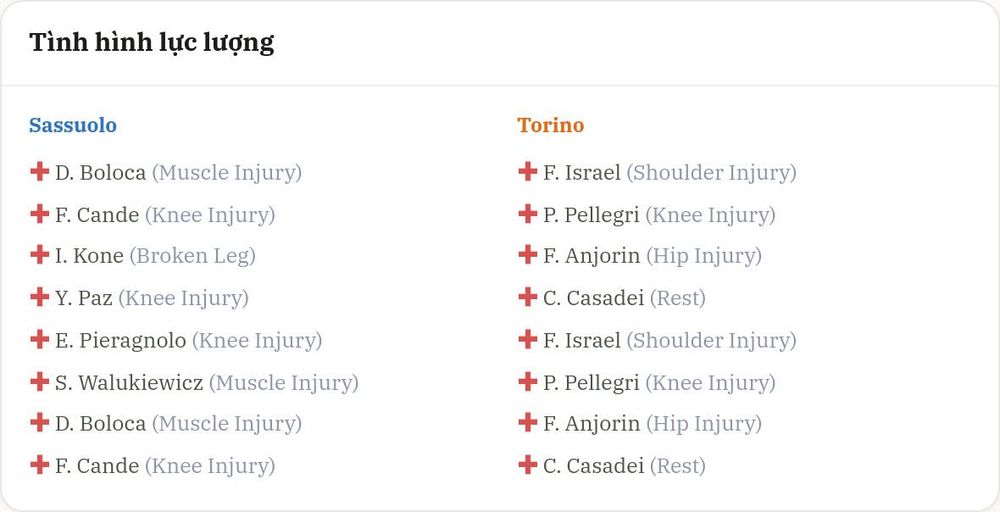Select player name Y. Paz
The width and height of the screenshot is (1000, 512).
tap(84, 298)
